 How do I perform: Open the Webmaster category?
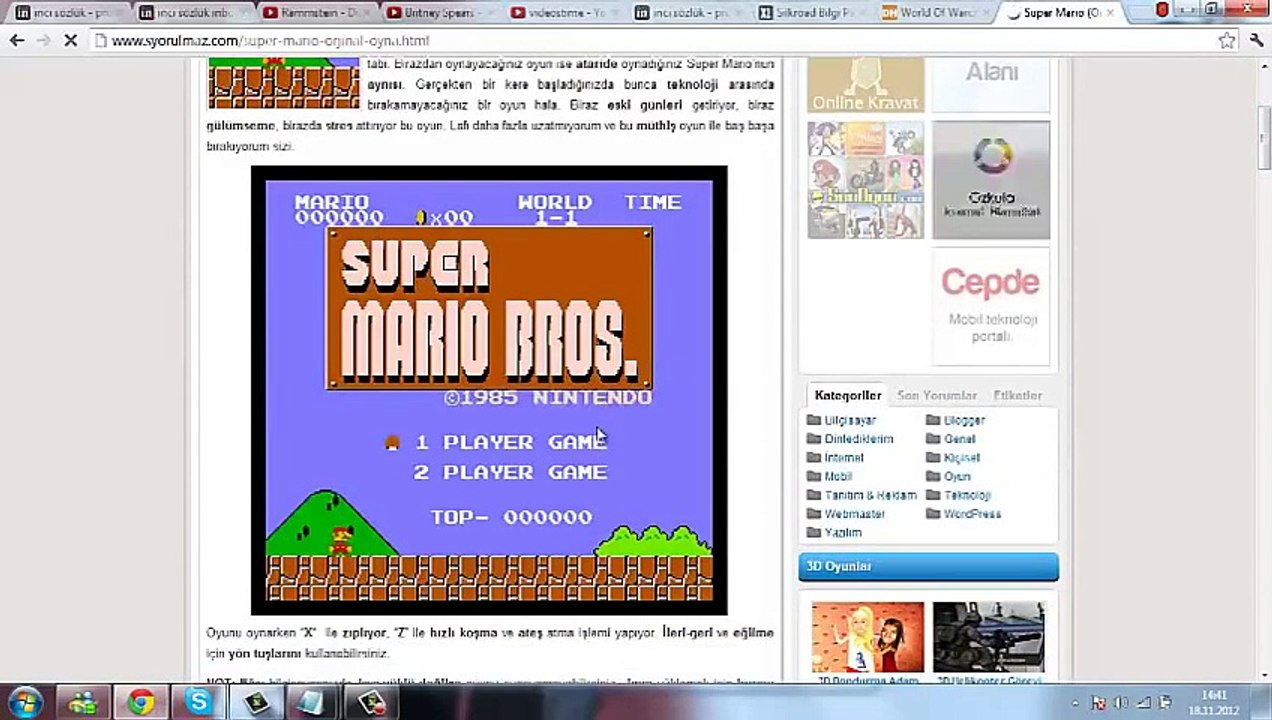tap(854, 514)
